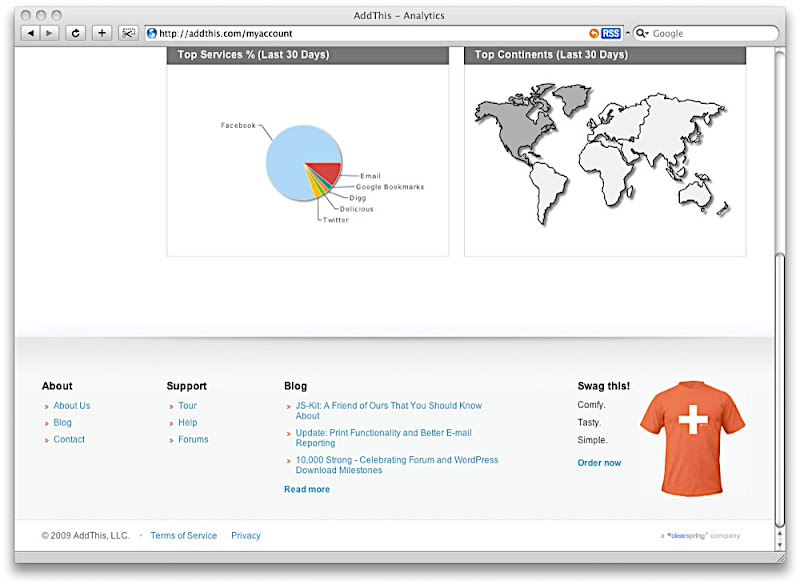
Task: Select Greenland on the world map
Action: tap(572, 98)
